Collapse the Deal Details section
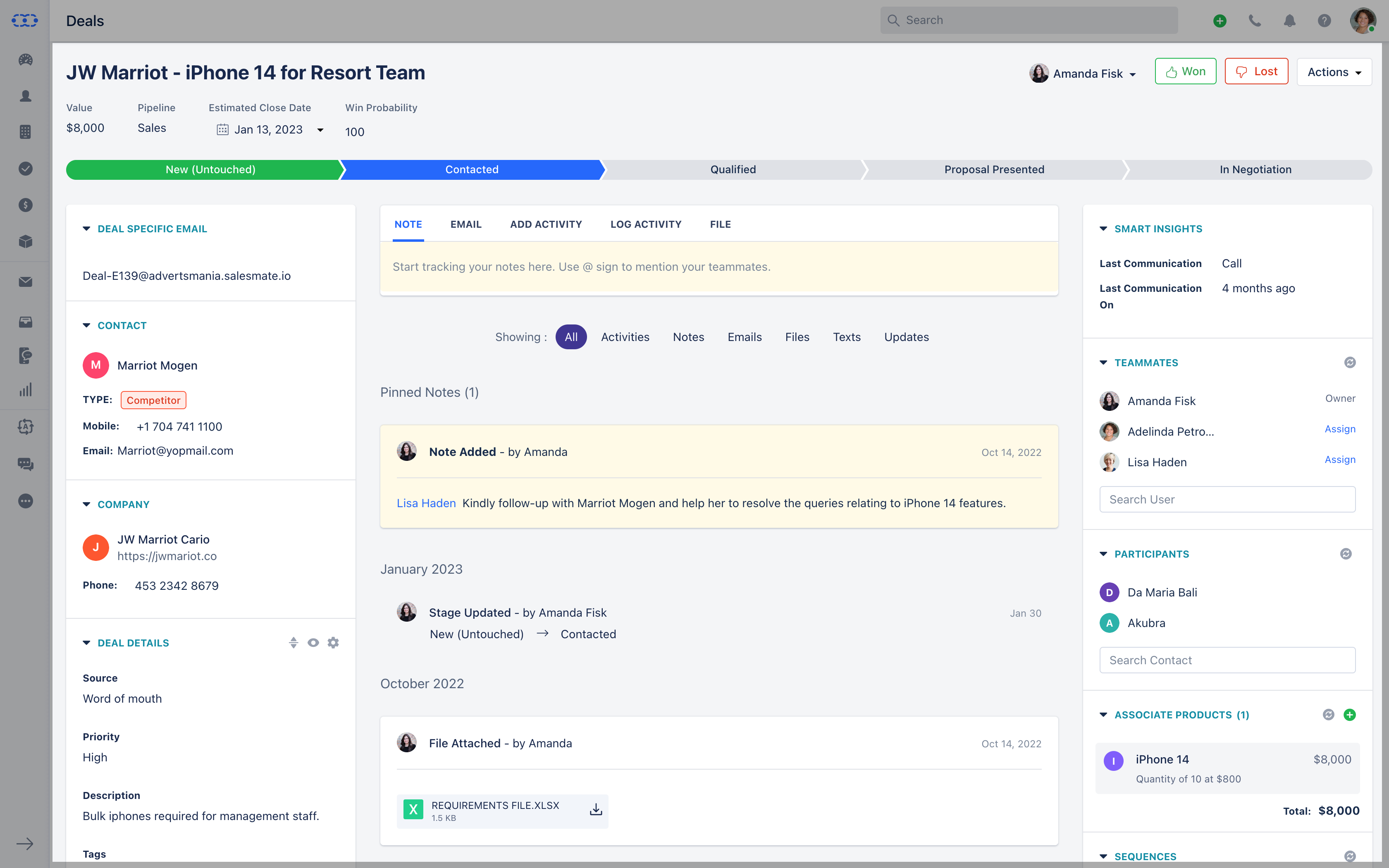Image resolution: width=1389 pixels, height=868 pixels. point(87,643)
